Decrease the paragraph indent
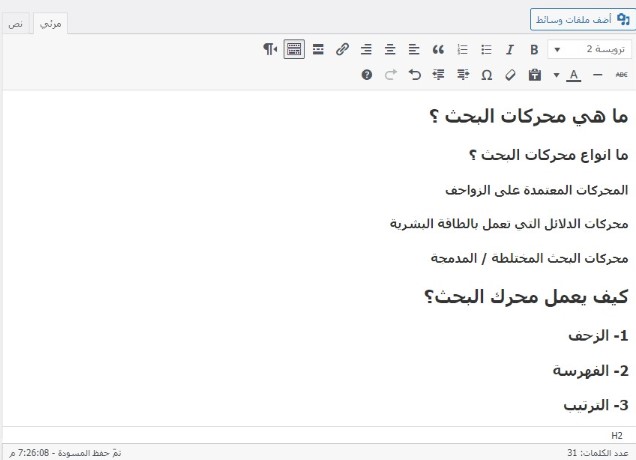This screenshot has height=460, width=636. pos(462,75)
